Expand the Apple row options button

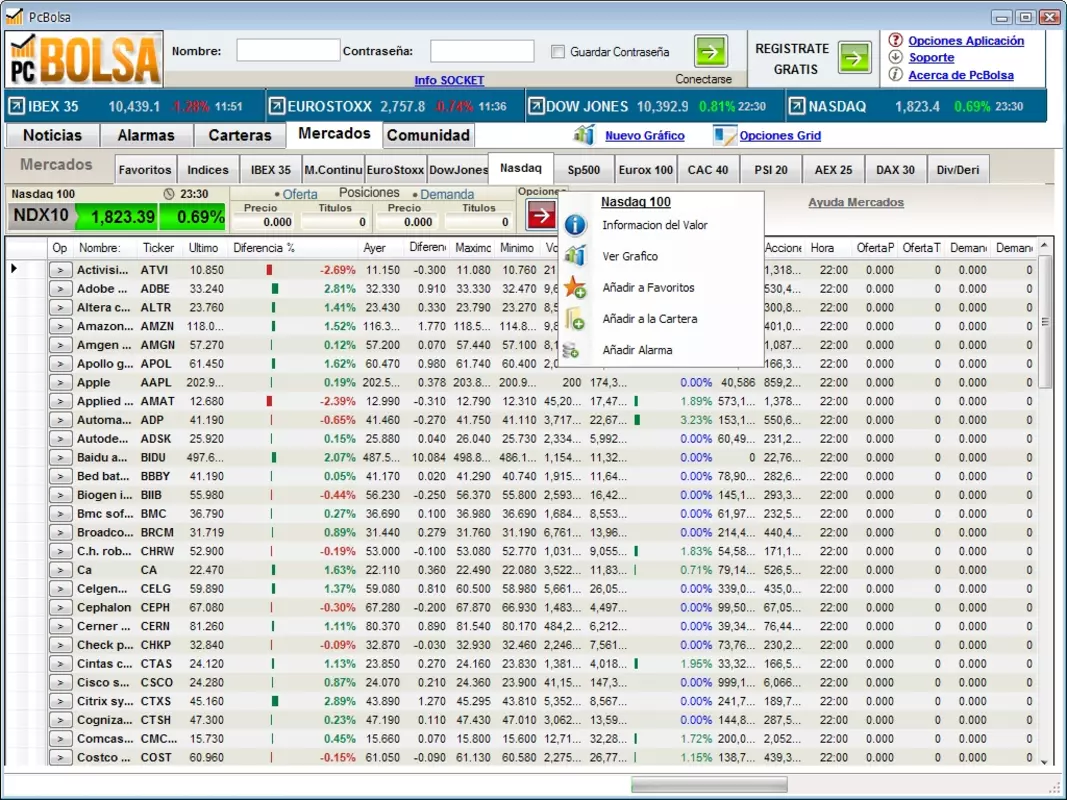61,382
